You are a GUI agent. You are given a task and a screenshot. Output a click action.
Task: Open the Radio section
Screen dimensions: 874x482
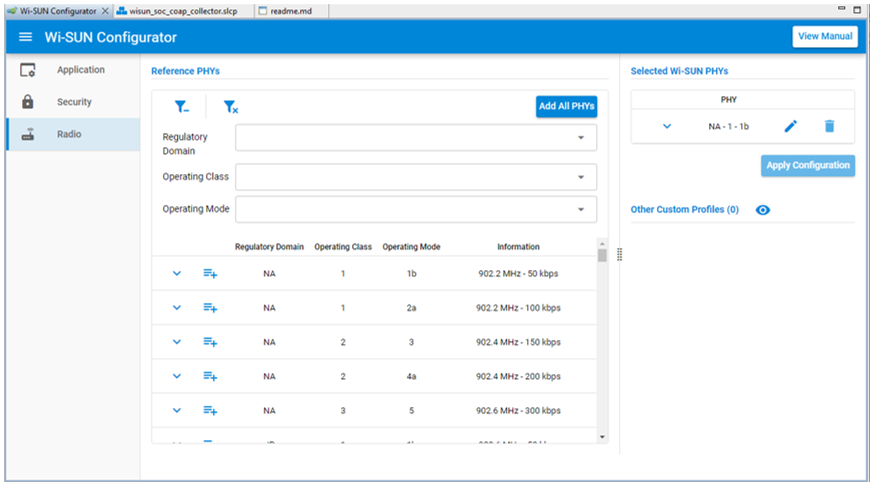pyautogui.click(x=73, y=134)
